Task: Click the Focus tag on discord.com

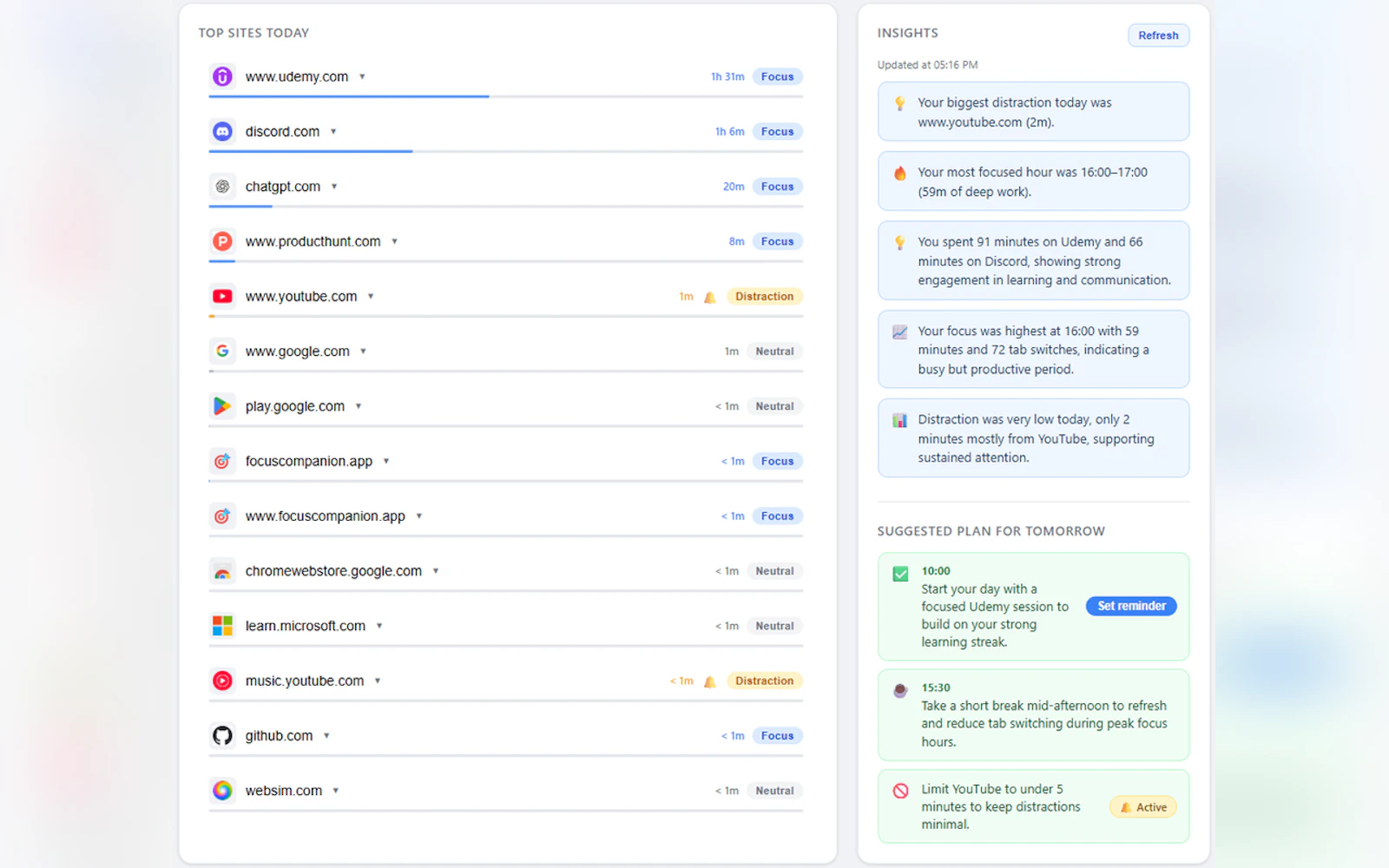Action: pyautogui.click(x=777, y=131)
